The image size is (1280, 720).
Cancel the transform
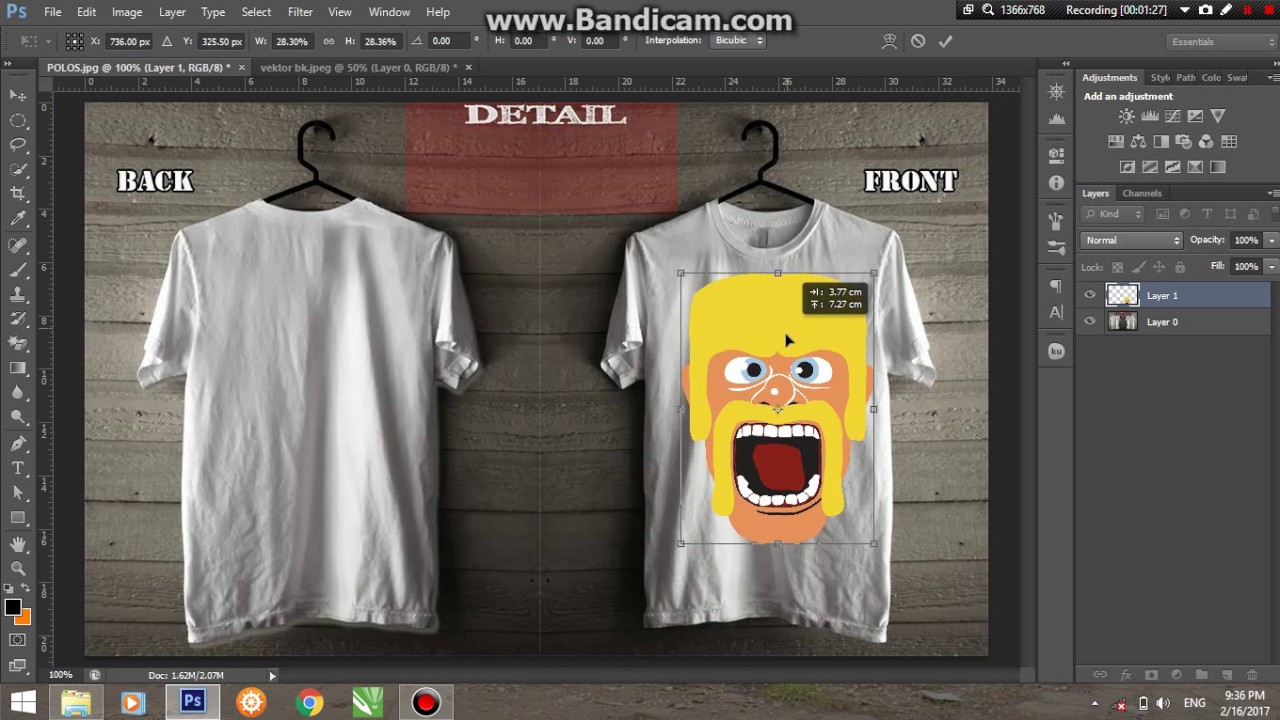coord(918,41)
